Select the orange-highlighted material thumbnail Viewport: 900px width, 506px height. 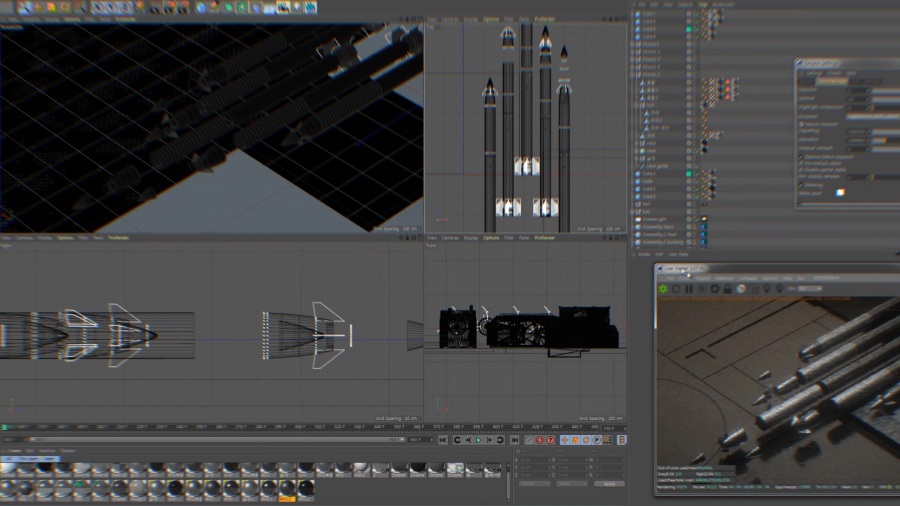coord(287,489)
